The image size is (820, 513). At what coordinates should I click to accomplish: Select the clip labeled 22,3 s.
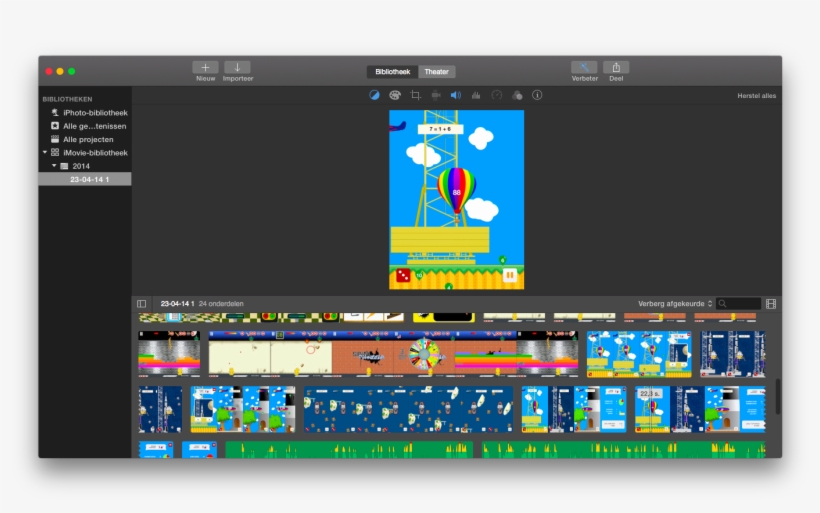point(700,409)
